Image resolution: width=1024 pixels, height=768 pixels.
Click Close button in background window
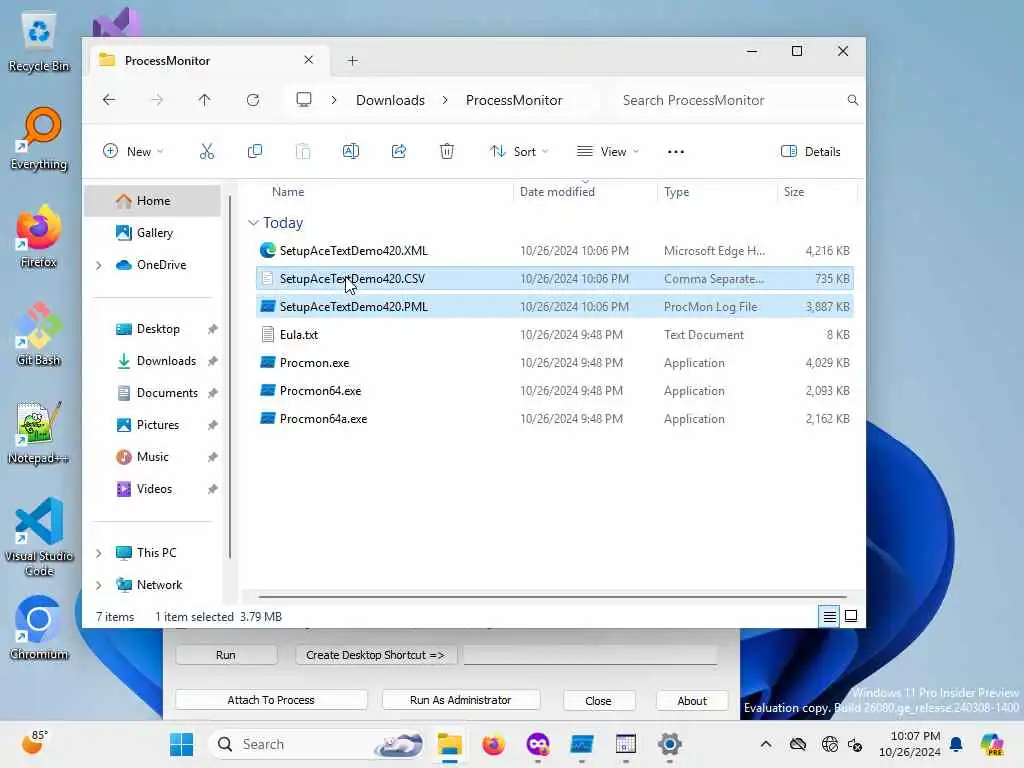click(598, 701)
